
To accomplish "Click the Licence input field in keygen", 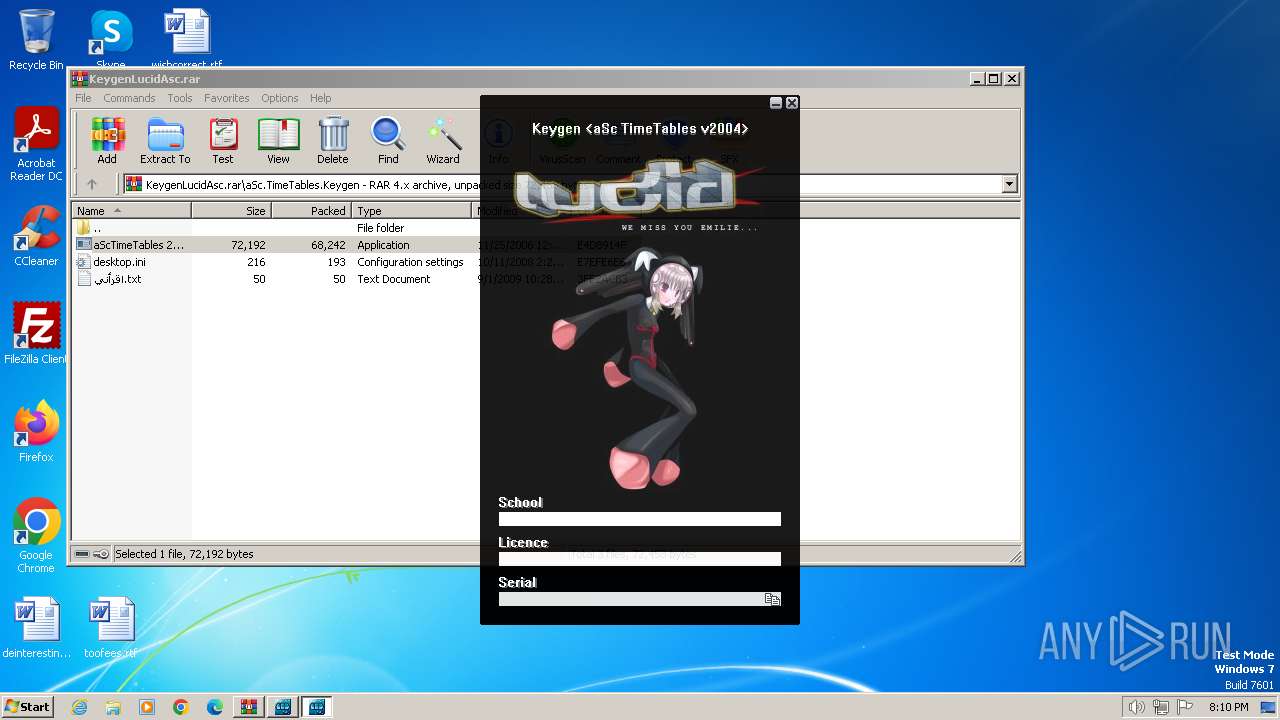I will tap(639, 559).
